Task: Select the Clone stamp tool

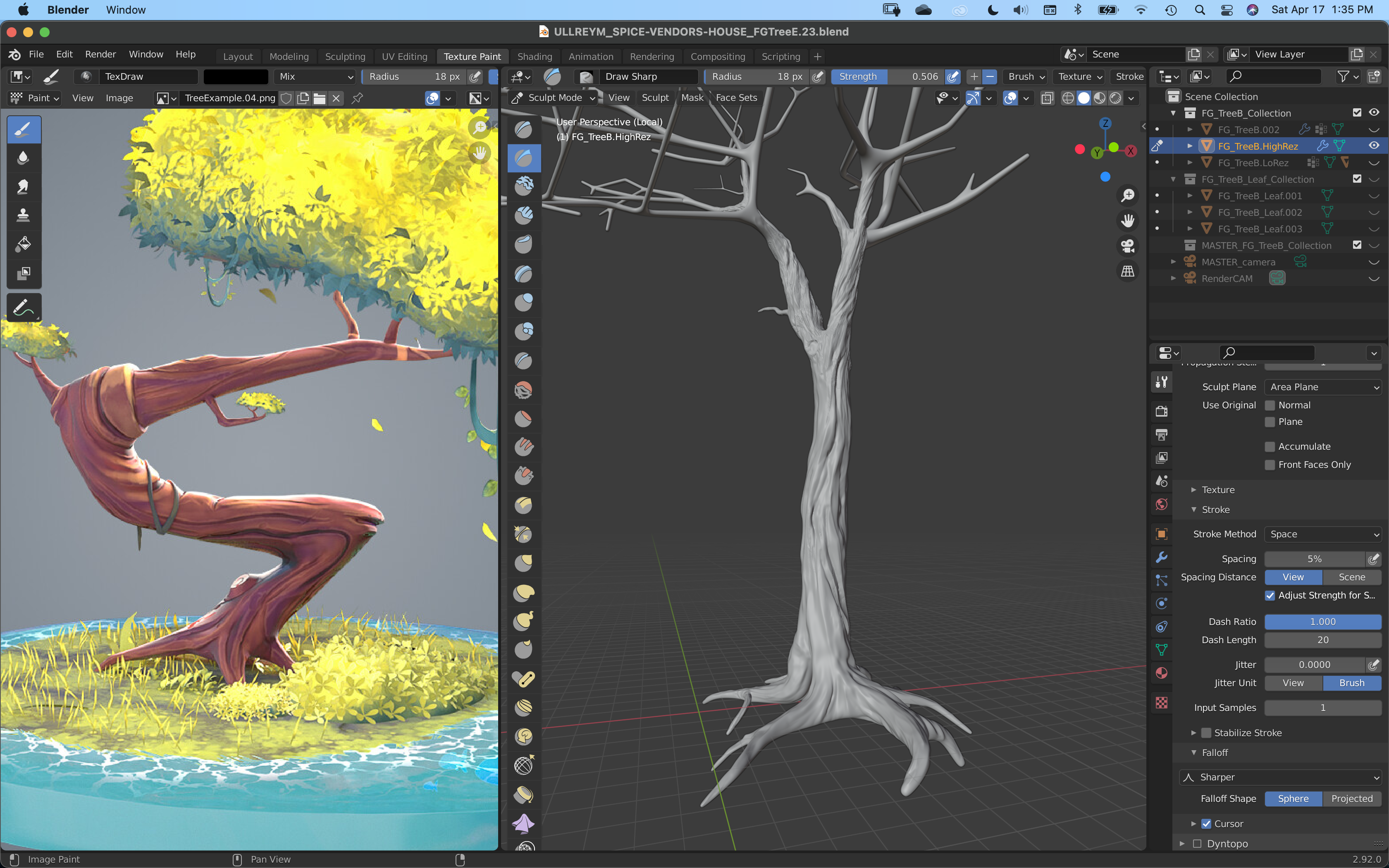Action: [23, 215]
